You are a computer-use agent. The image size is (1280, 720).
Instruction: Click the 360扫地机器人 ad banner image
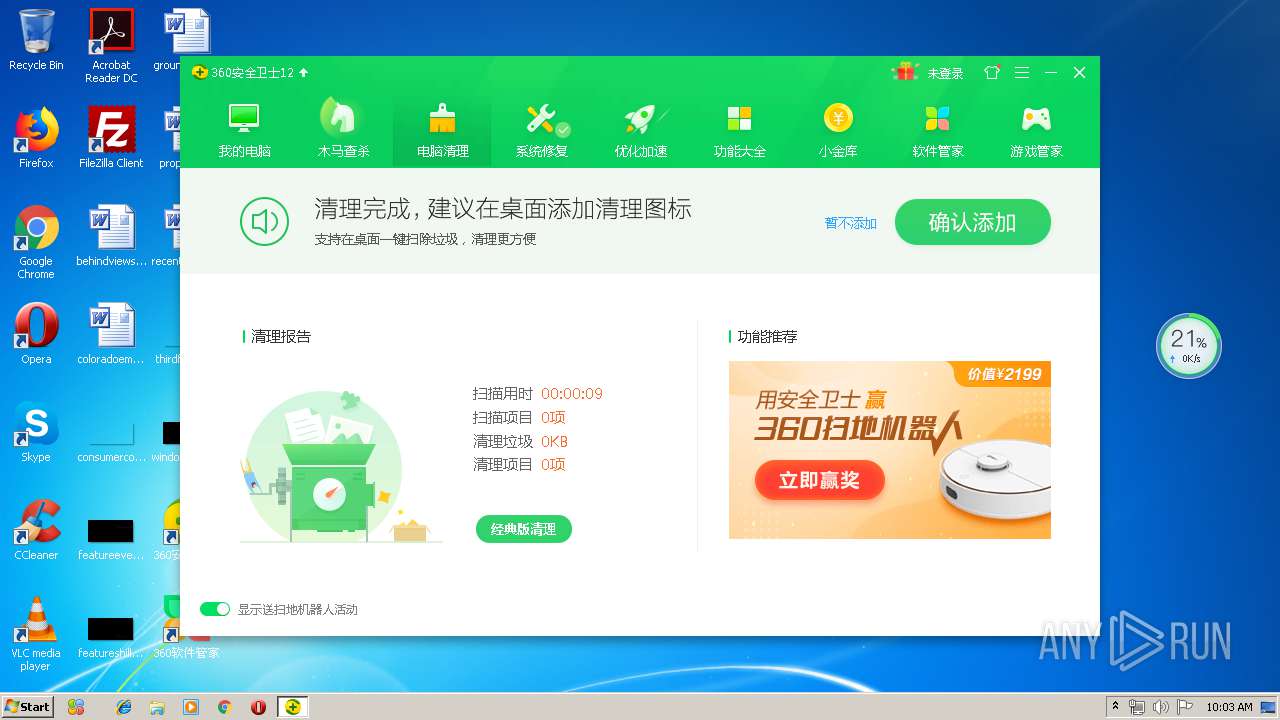point(889,450)
